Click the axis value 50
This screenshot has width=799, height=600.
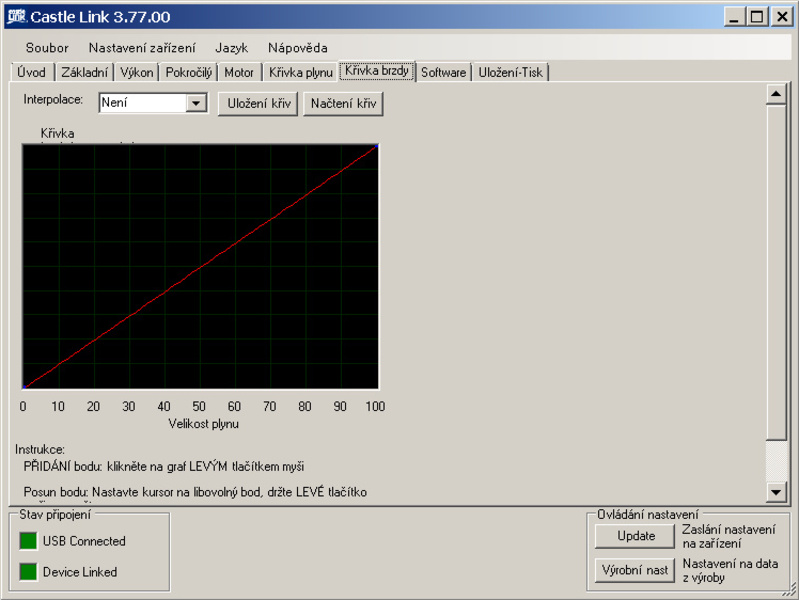tap(199, 406)
